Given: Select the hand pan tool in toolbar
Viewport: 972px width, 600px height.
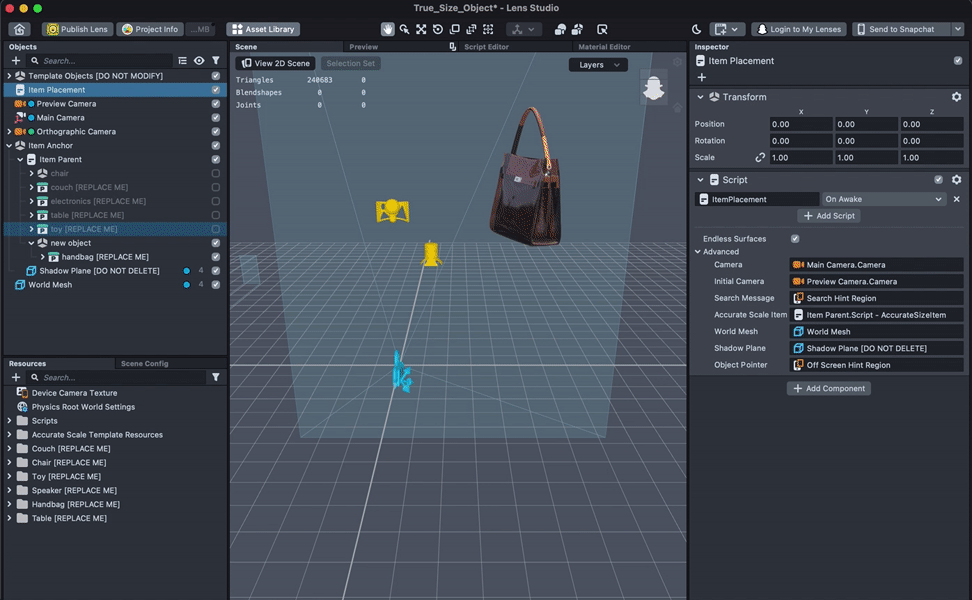Looking at the screenshot, I should [x=388, y=30].
